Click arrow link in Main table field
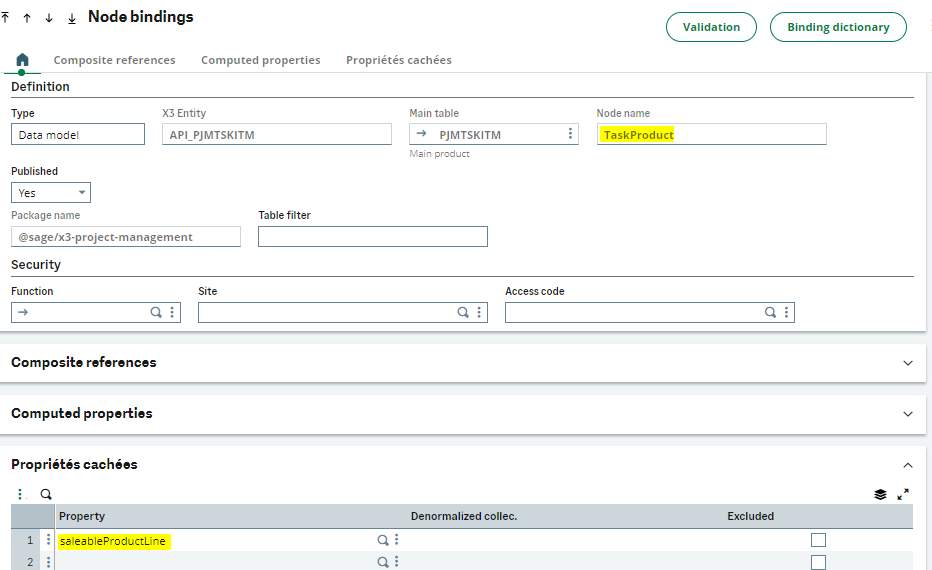 421,134
